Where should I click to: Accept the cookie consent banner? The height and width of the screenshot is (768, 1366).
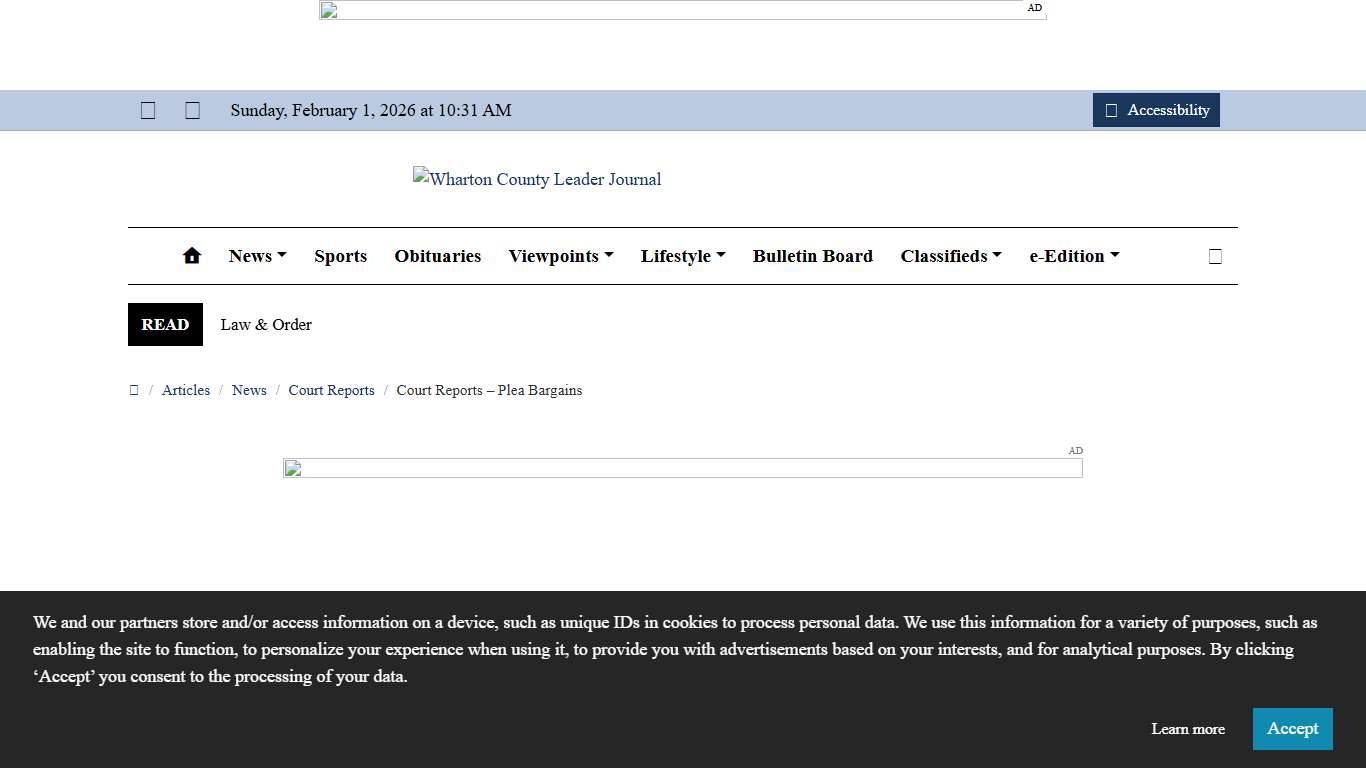1292,729
